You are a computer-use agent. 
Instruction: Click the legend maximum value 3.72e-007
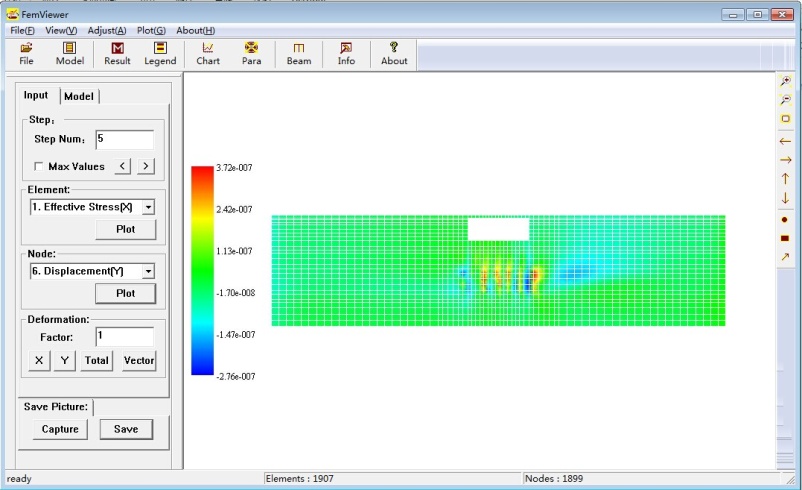234,168
